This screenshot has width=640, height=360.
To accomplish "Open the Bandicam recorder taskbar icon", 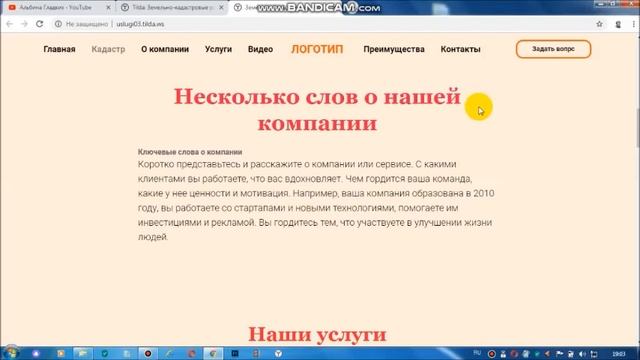I will [148, 353].
